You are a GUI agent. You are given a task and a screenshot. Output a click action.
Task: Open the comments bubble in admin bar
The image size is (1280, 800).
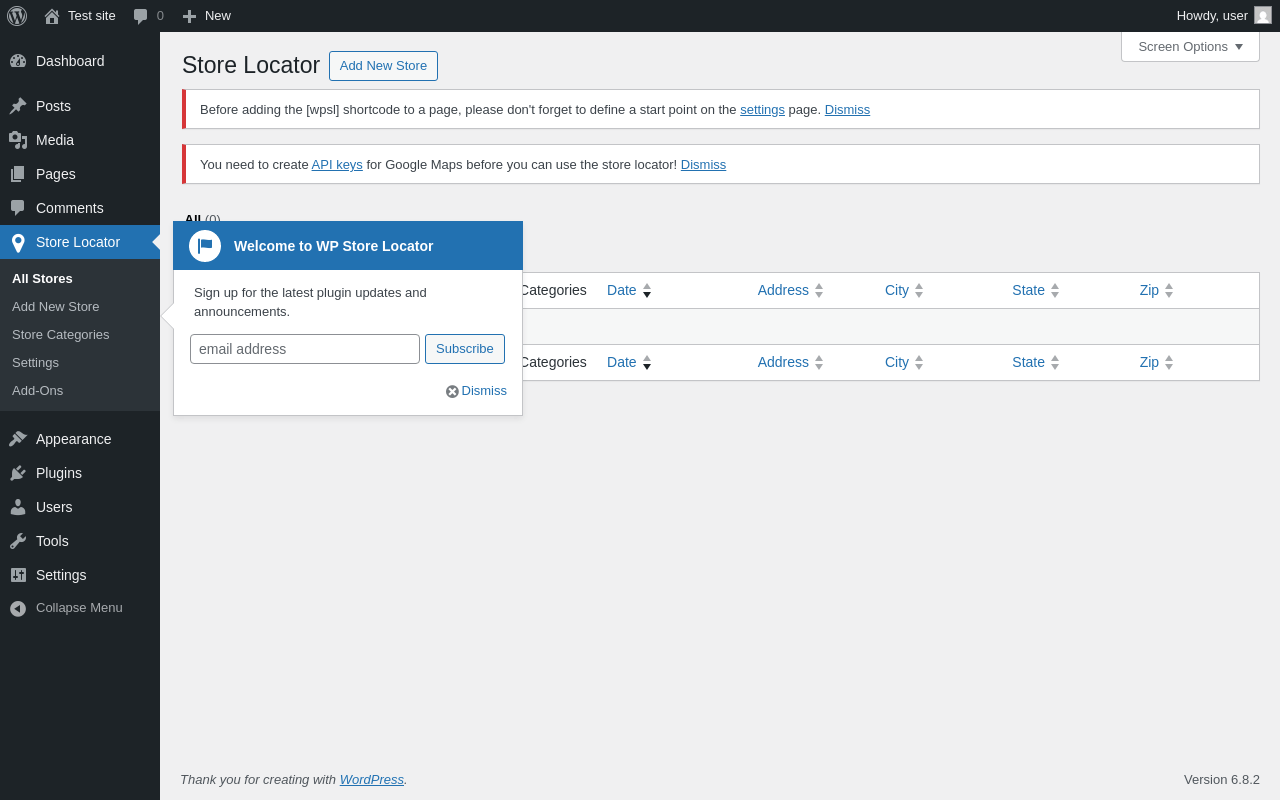click(x=141, y=16)
